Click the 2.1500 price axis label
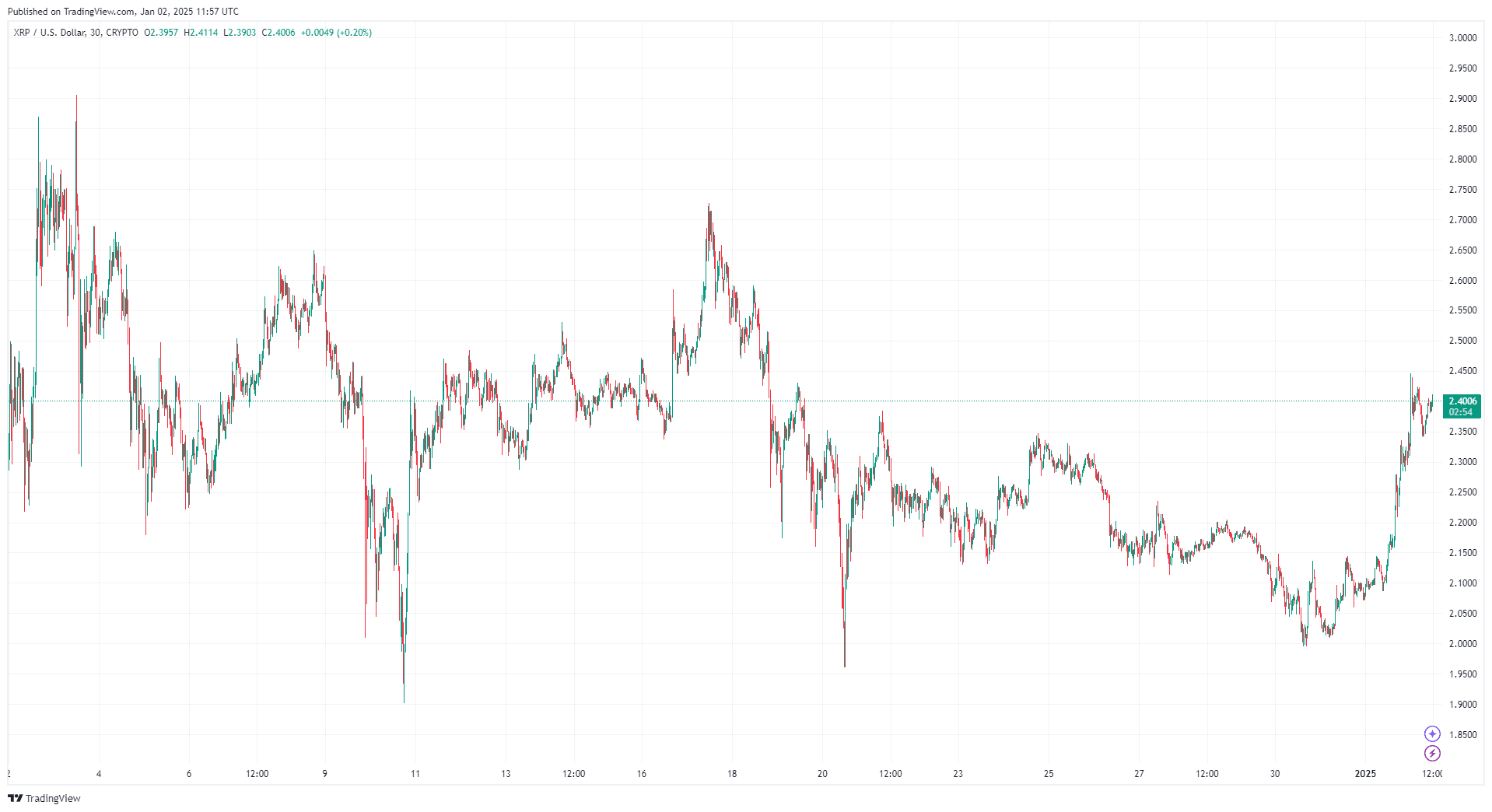The height and width of the screenshot is (812, 1492). tap(1462, 553)
